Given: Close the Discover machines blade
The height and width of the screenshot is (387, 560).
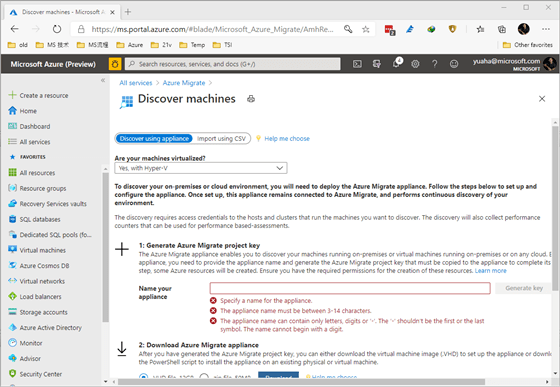Looking at the screenshot, I should 542,99.
